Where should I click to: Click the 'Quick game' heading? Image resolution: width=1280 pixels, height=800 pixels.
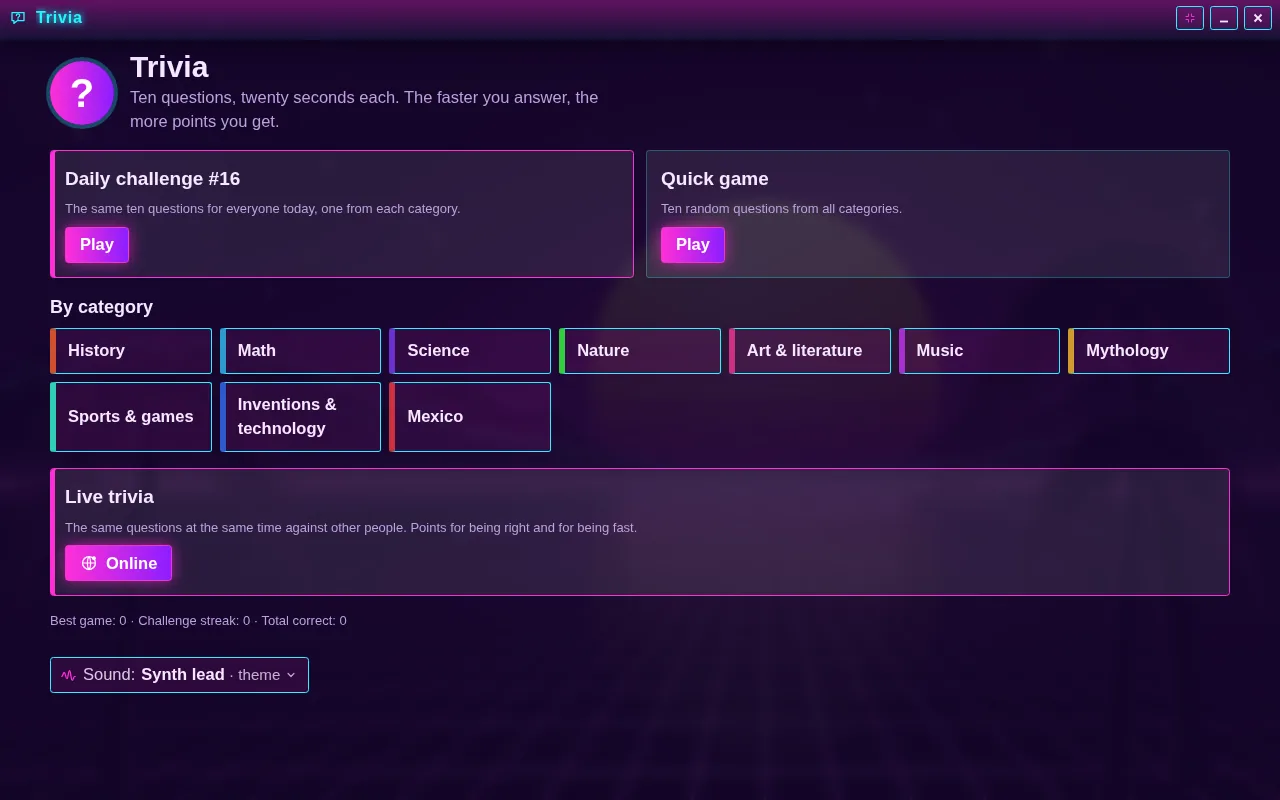coord(715,179)
